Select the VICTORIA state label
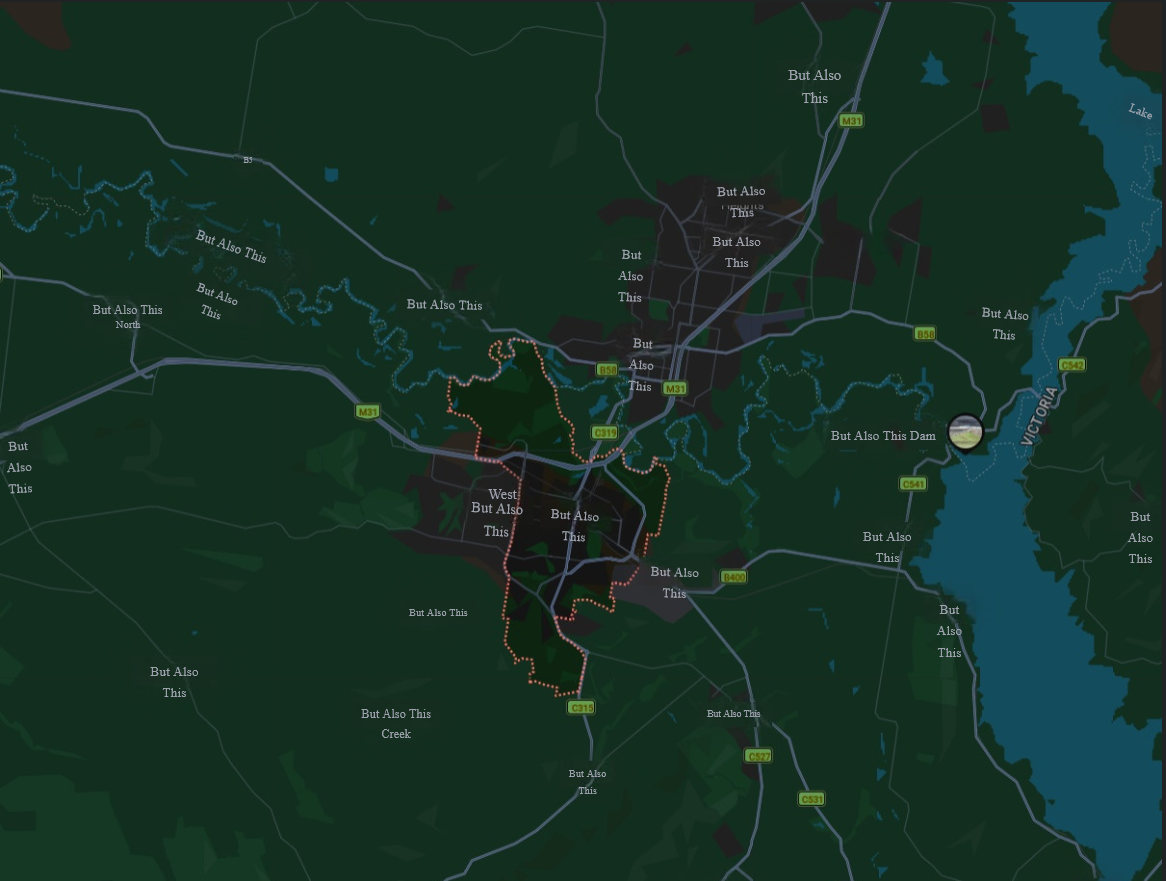 pos(1040,416)
